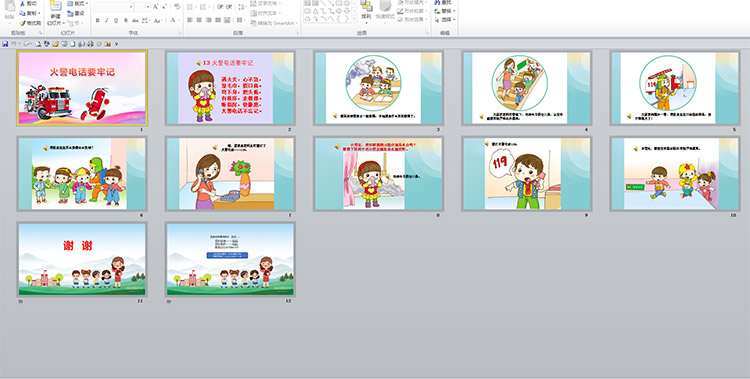750x379 pixels.
Task: Click the Copy (复制) button
Action: [x=30, y=13]
